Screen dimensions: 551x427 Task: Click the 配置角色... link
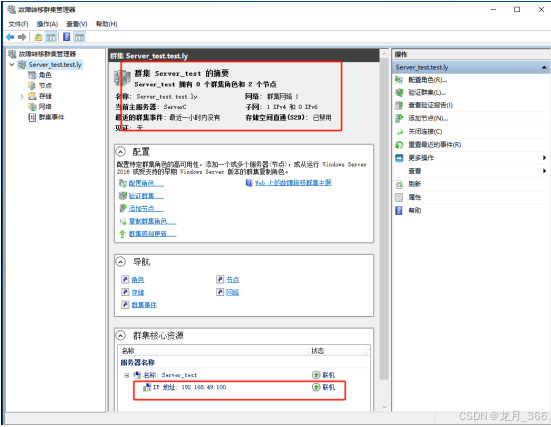[146, 183]
